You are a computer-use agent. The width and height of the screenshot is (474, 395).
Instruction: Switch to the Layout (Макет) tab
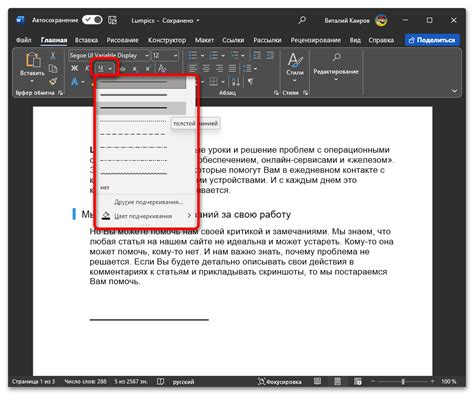(204, 40)
